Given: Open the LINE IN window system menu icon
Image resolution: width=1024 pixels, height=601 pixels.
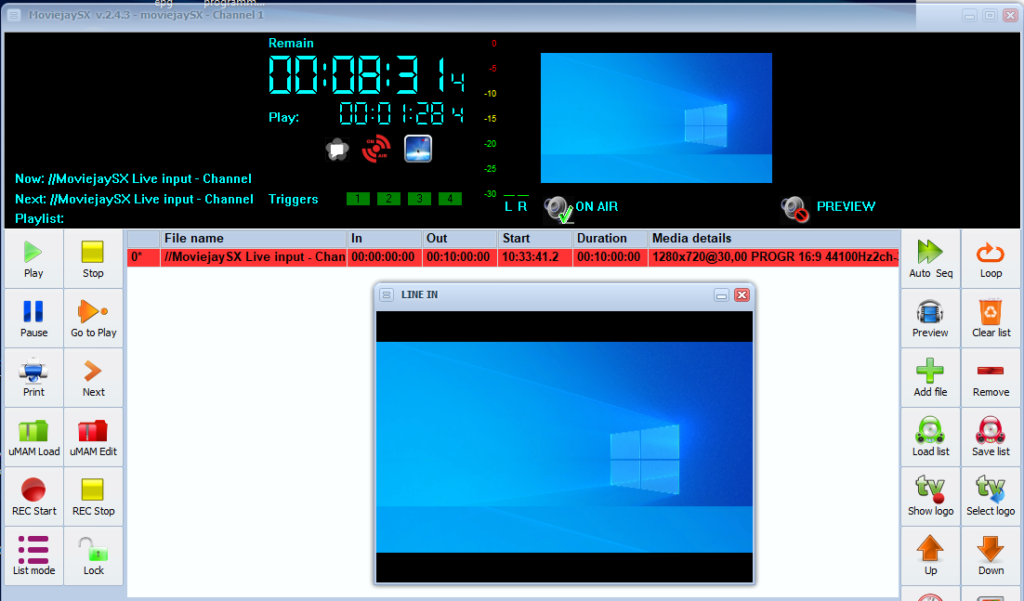Looking at the screenshot, I should 387,295.
